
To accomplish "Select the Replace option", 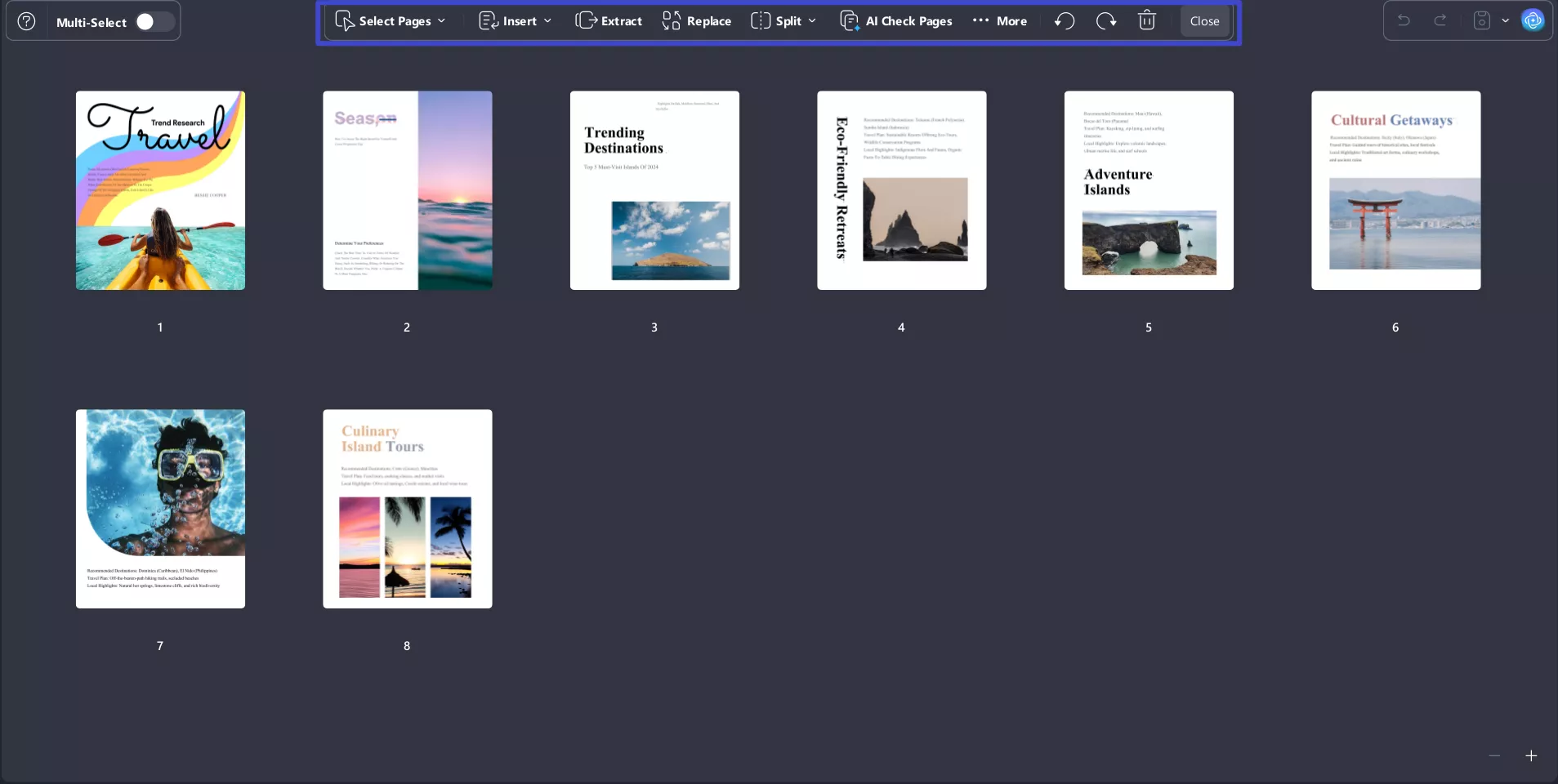I will [x=709, y=21].
